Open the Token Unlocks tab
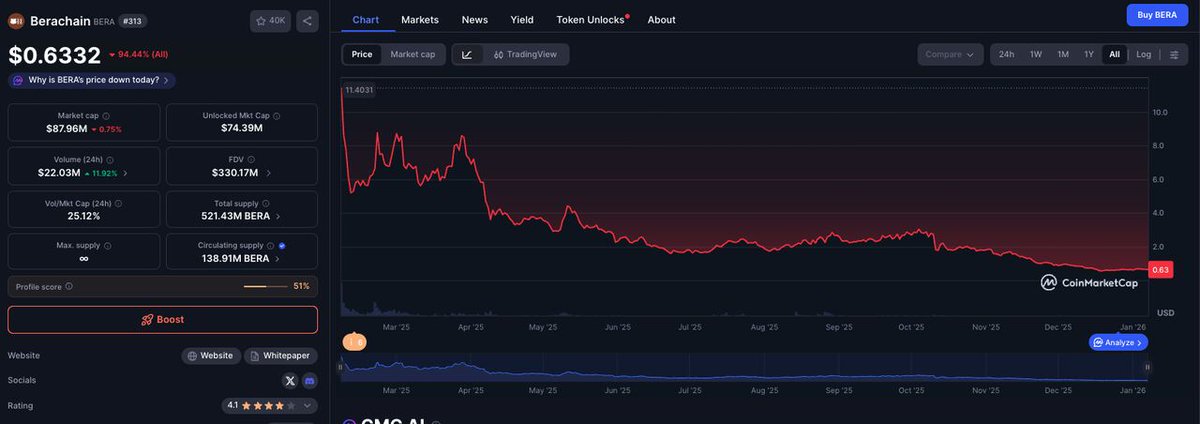This screenshot has height=424, width=1200. 591,19
